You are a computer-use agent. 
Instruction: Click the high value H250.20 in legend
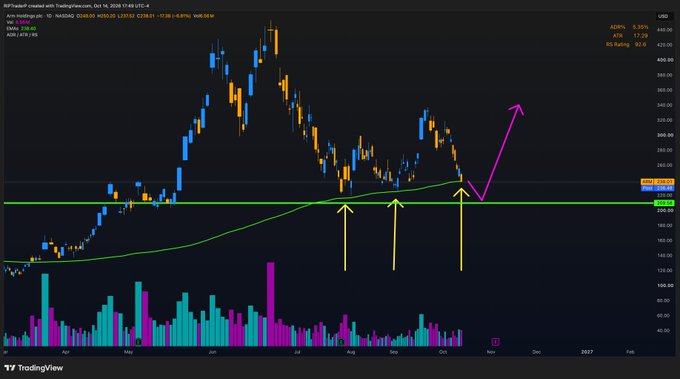[x=106, y=16]
